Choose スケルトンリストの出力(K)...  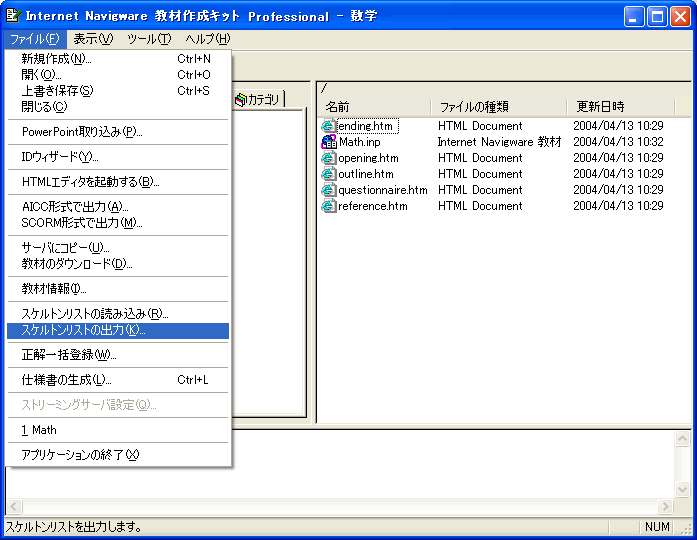[x=118, y=331]
